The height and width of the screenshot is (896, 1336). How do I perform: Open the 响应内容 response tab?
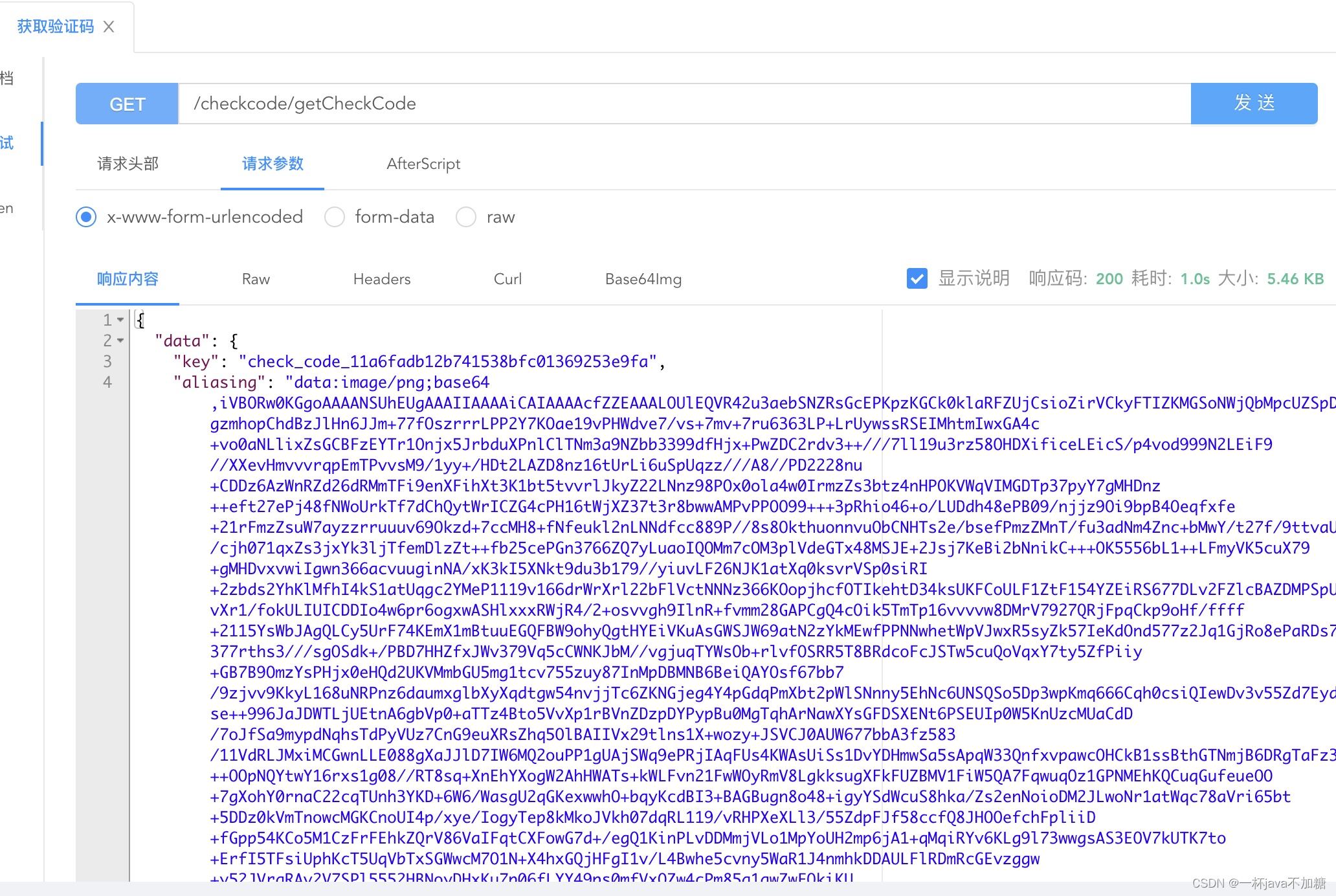[x=128, y=279]
